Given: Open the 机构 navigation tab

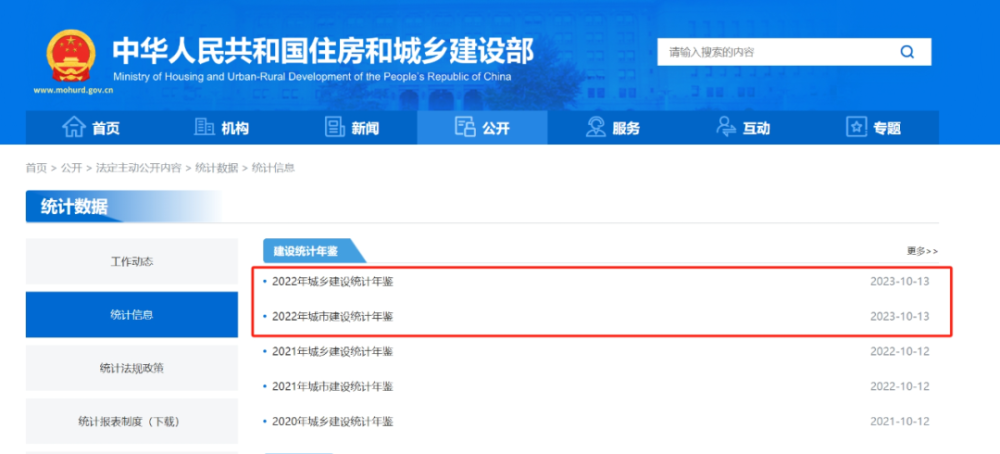Looking at the screenshot, I should pos(221,128).
